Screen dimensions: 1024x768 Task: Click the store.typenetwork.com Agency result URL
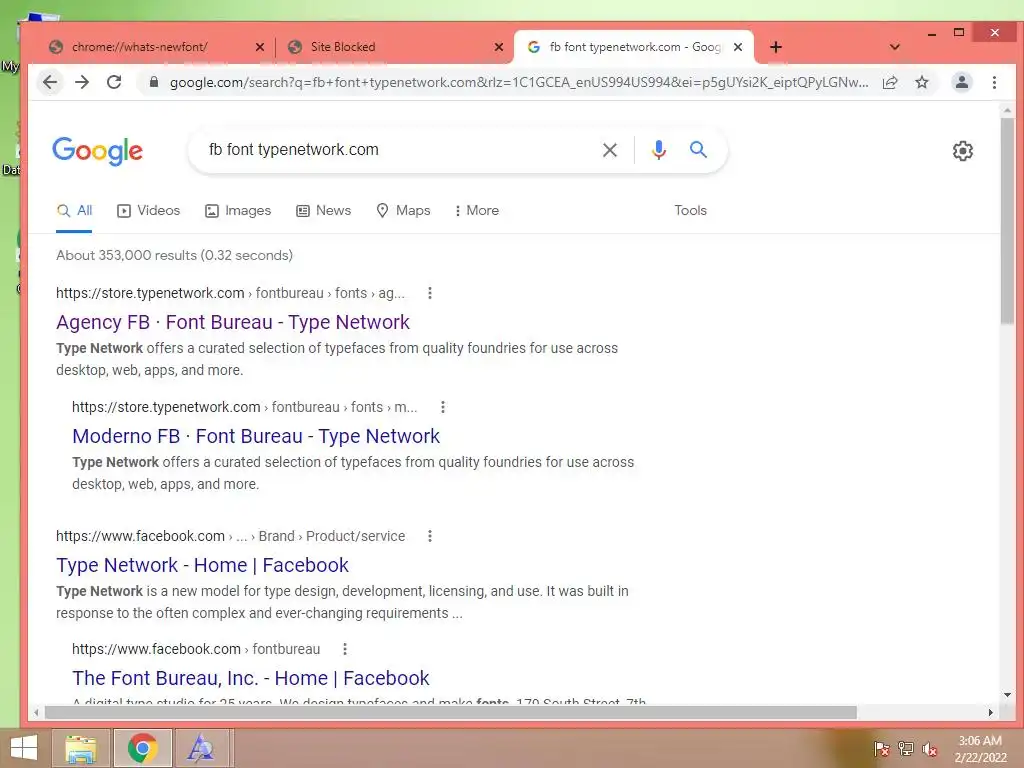pyautogui.click(x=230, y=293)
